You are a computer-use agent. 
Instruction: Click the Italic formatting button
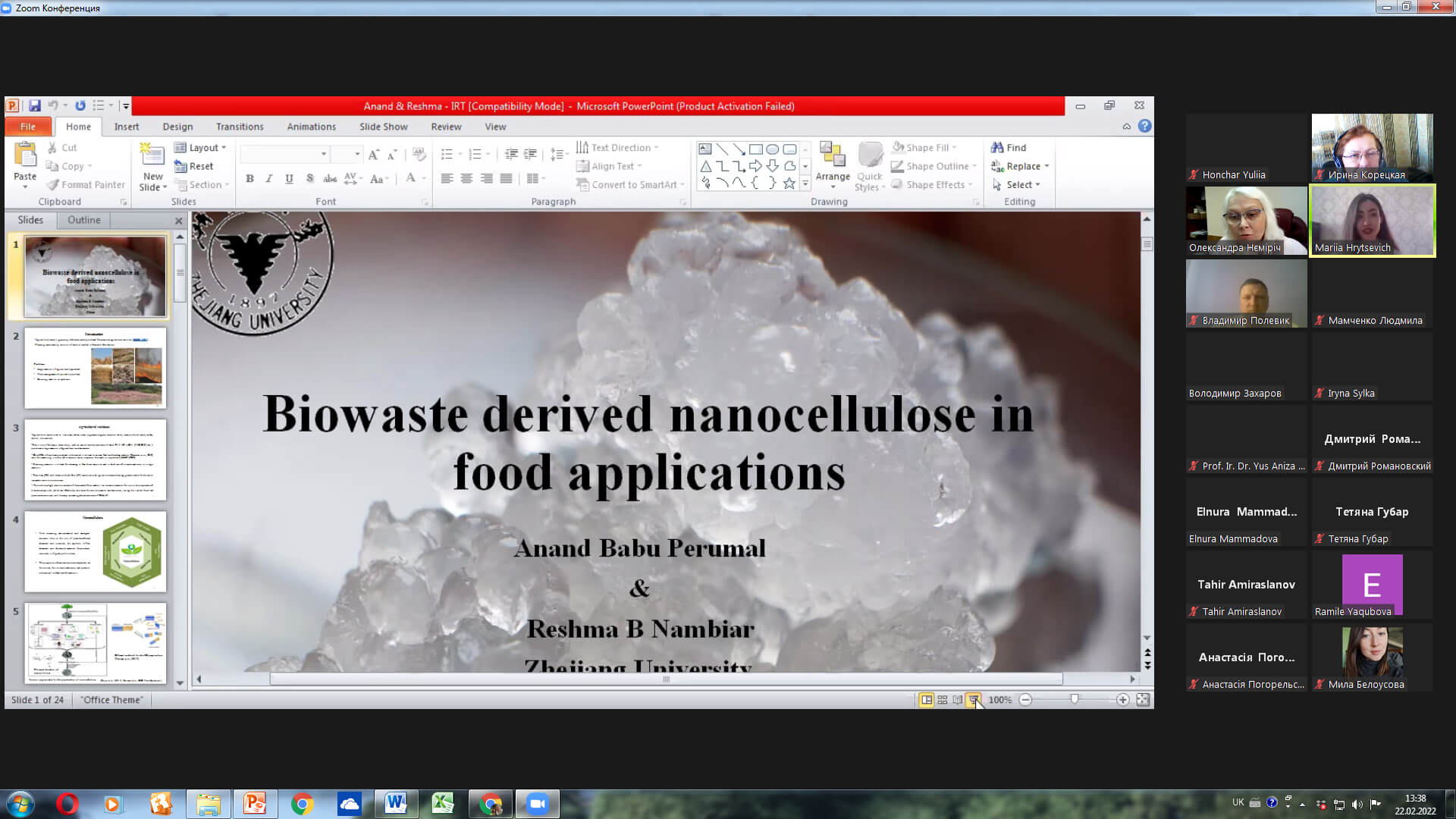[269, 179]
